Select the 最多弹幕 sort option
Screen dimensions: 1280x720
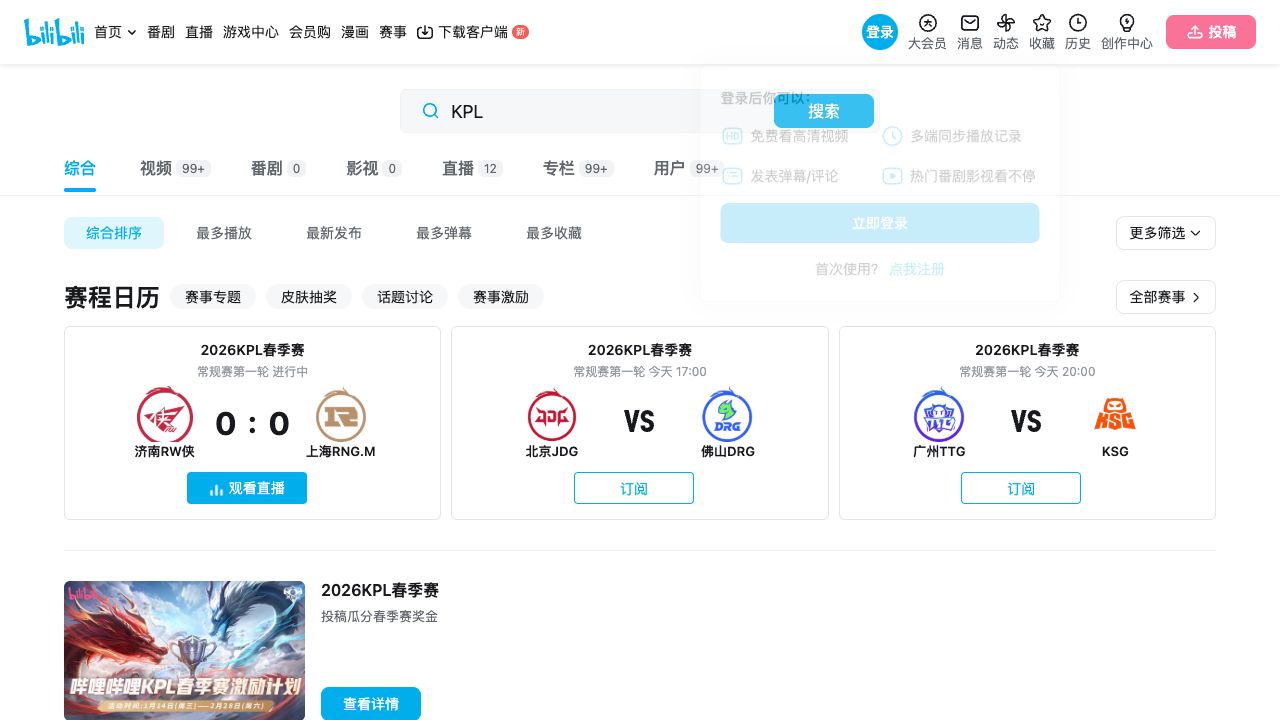click(444, 233)
